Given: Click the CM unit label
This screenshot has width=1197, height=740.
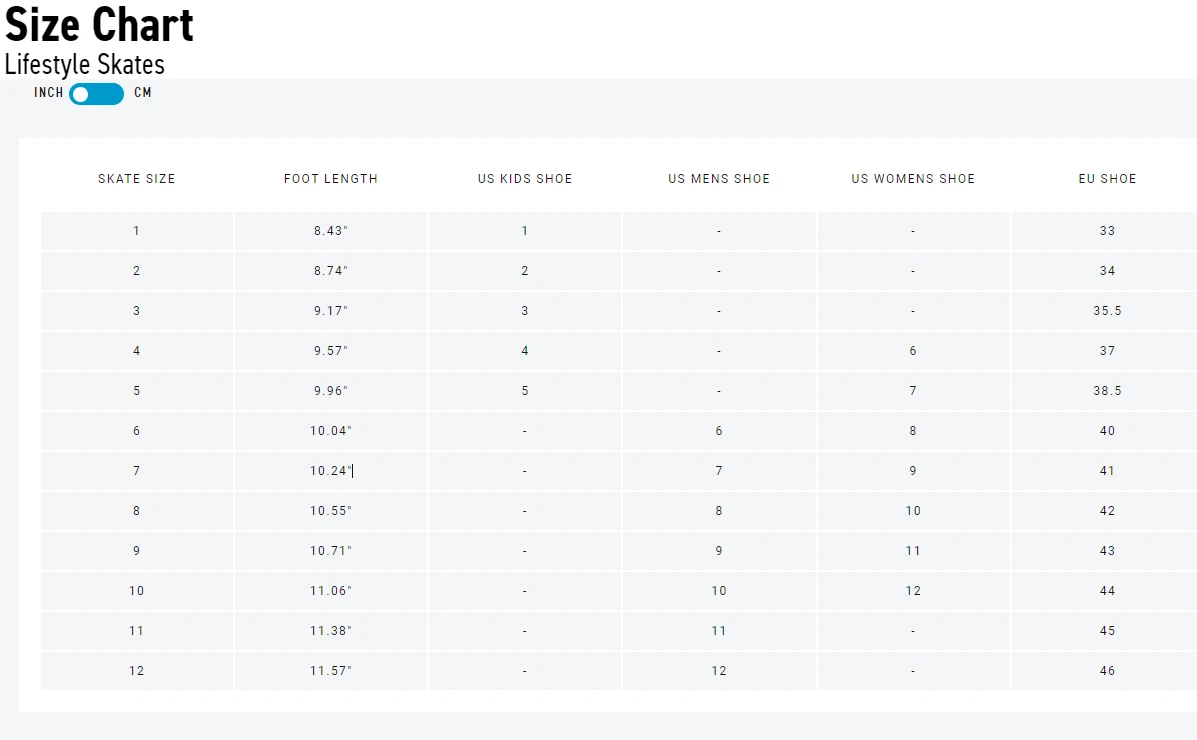Looking at the screenshot, I should click(143, 93).
